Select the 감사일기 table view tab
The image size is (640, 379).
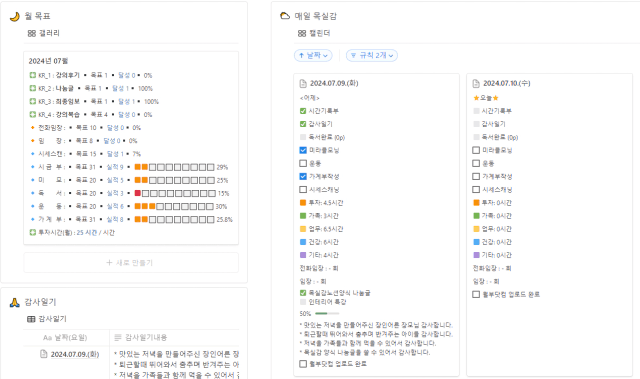[x=47, y=319]
